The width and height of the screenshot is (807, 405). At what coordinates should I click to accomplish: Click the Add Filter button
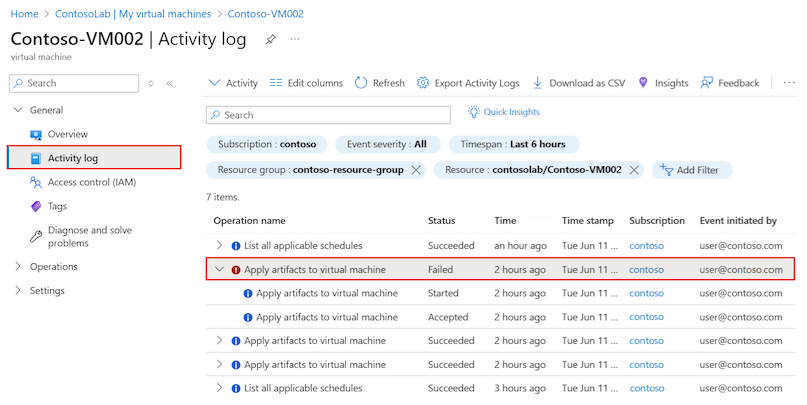[691, 171]
